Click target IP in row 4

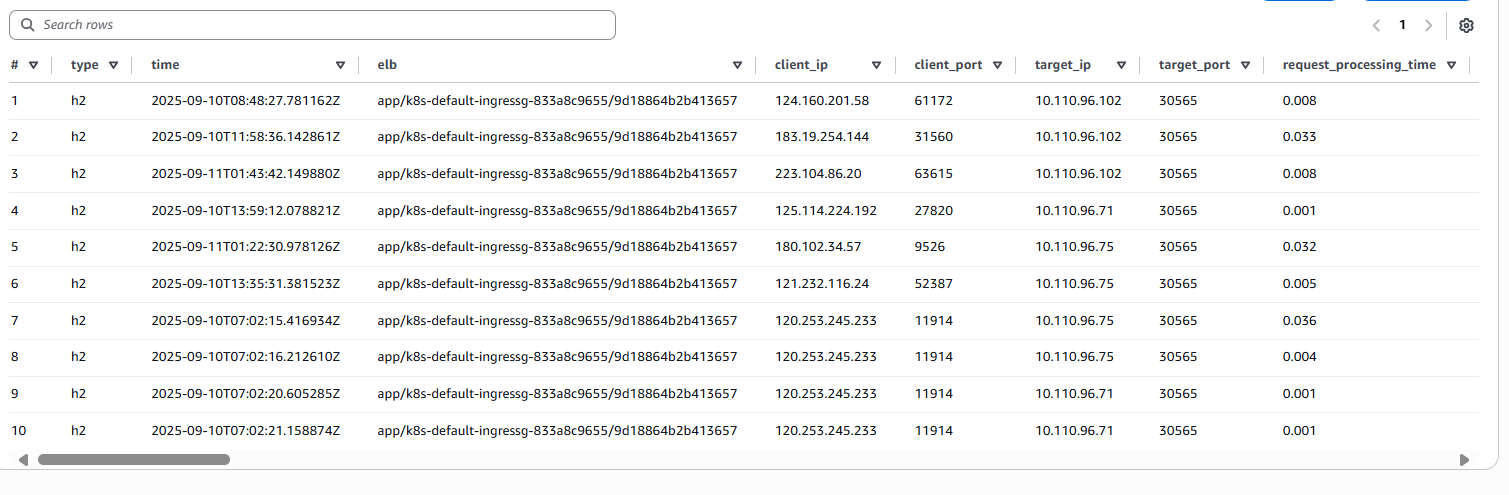point(1074,211)
